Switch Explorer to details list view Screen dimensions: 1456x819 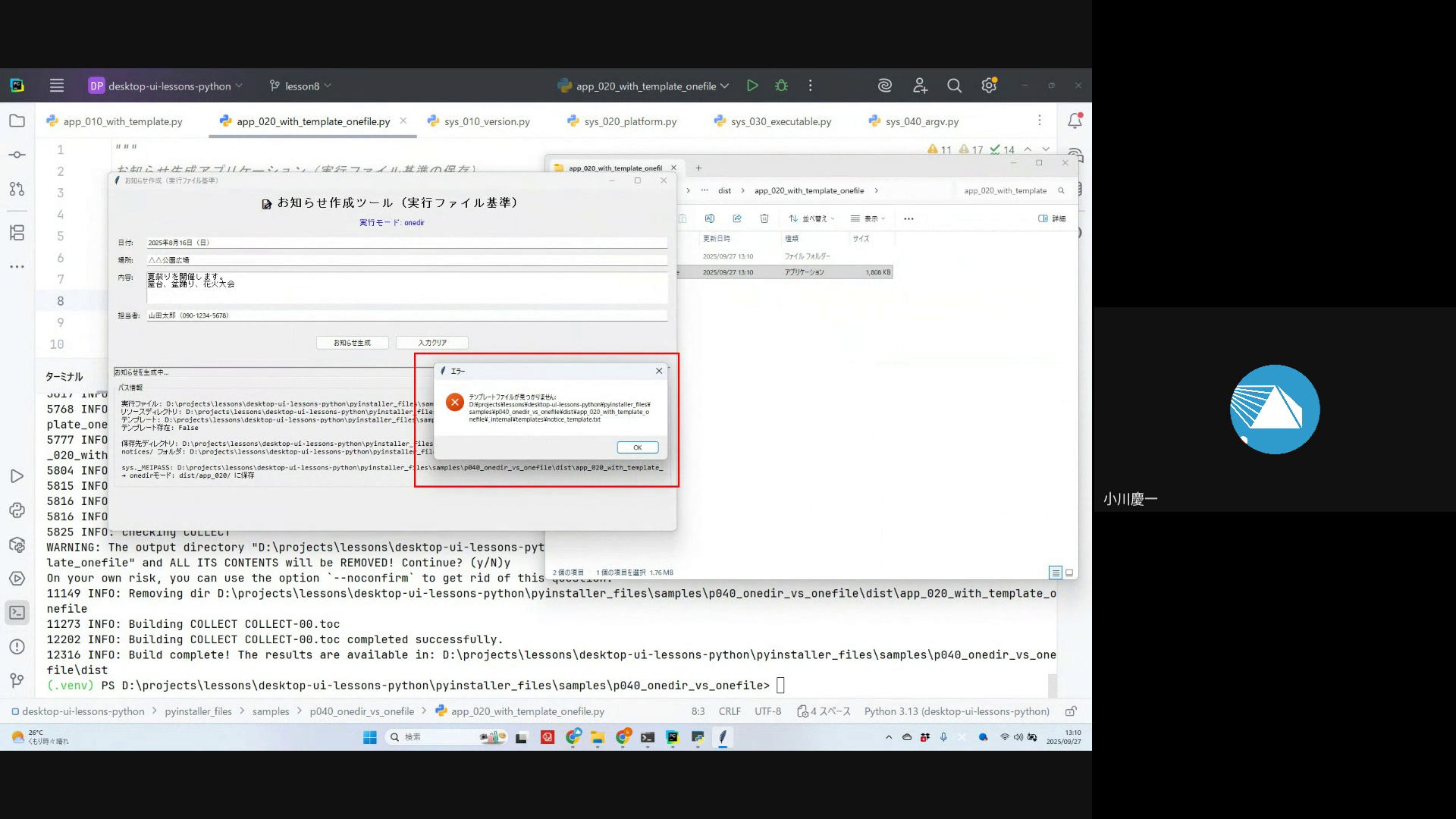click(x=1056, y=573)
